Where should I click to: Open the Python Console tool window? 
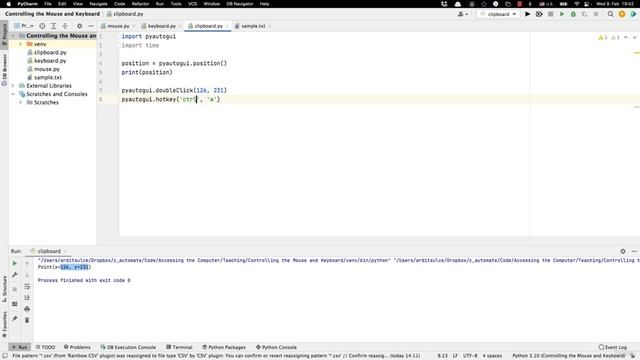tap(276, 347)
